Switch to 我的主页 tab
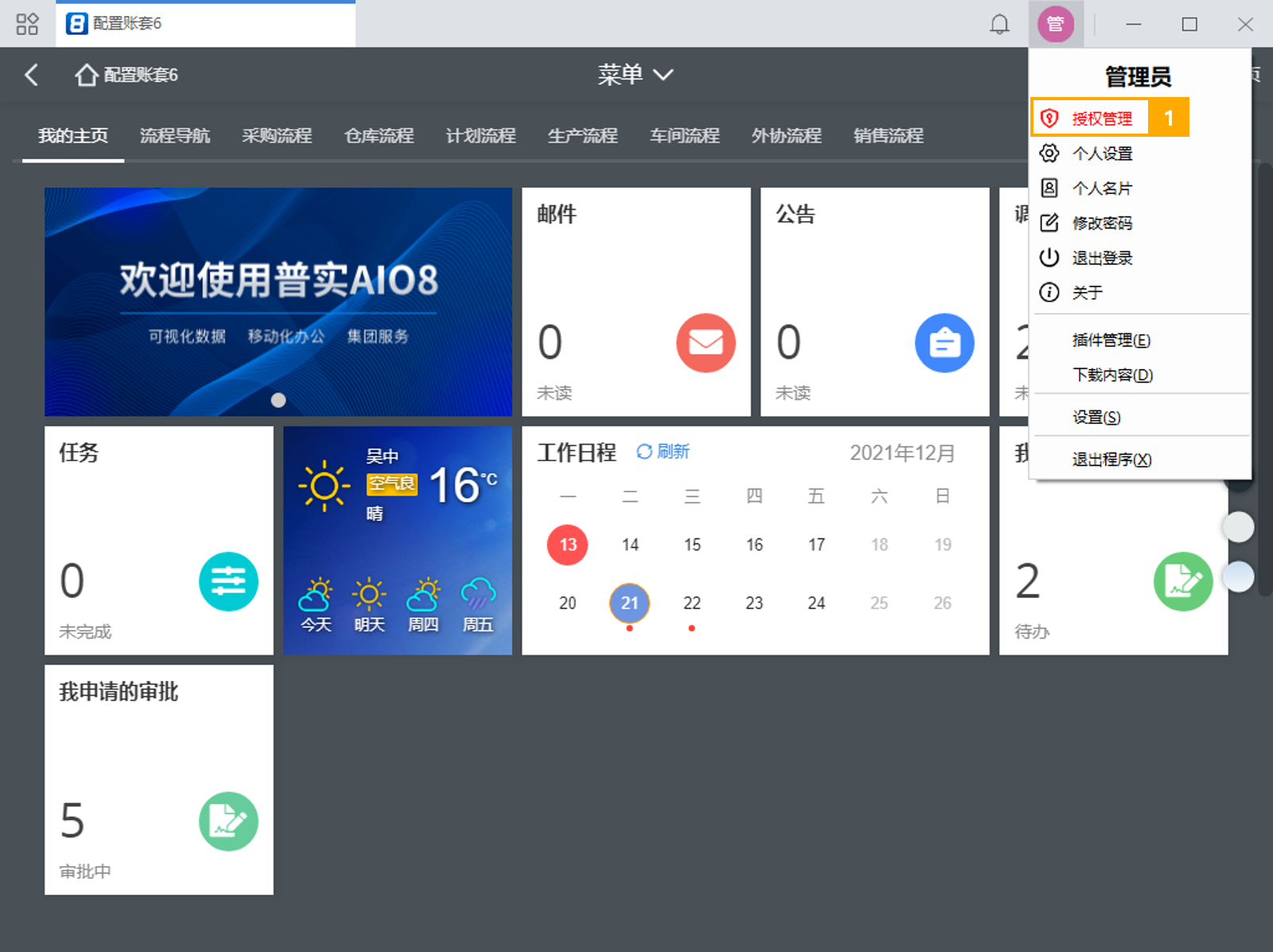 [x=73, y=136]
